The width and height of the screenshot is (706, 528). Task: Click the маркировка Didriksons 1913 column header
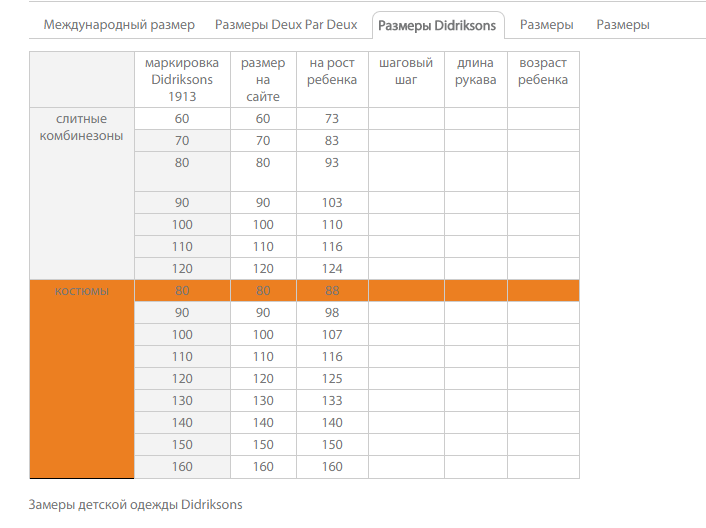click(182, 80)
